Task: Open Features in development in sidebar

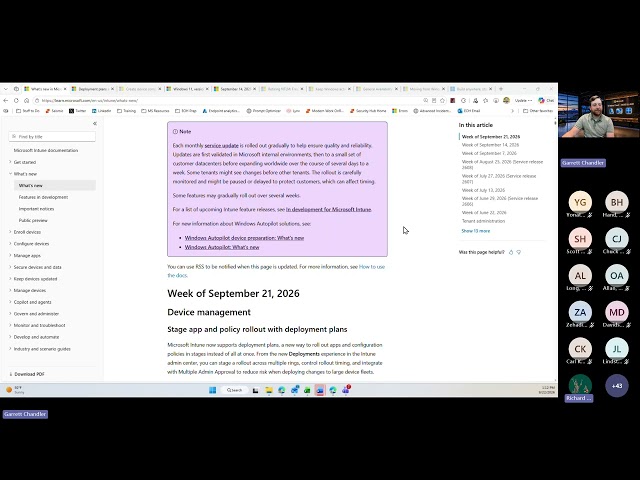Action: tap(43, 197)
